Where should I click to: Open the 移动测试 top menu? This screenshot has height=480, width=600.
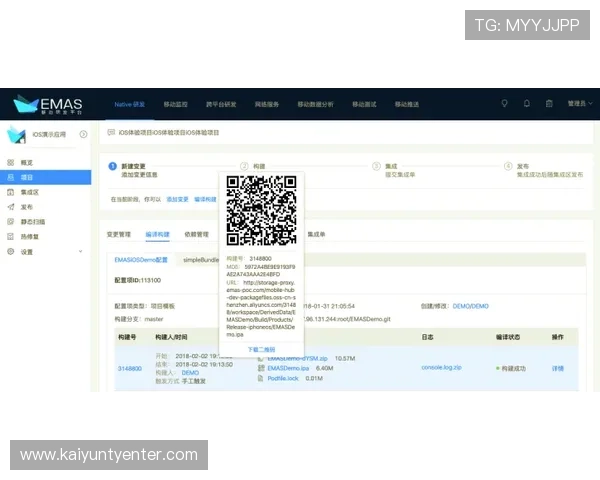point(364,104)
